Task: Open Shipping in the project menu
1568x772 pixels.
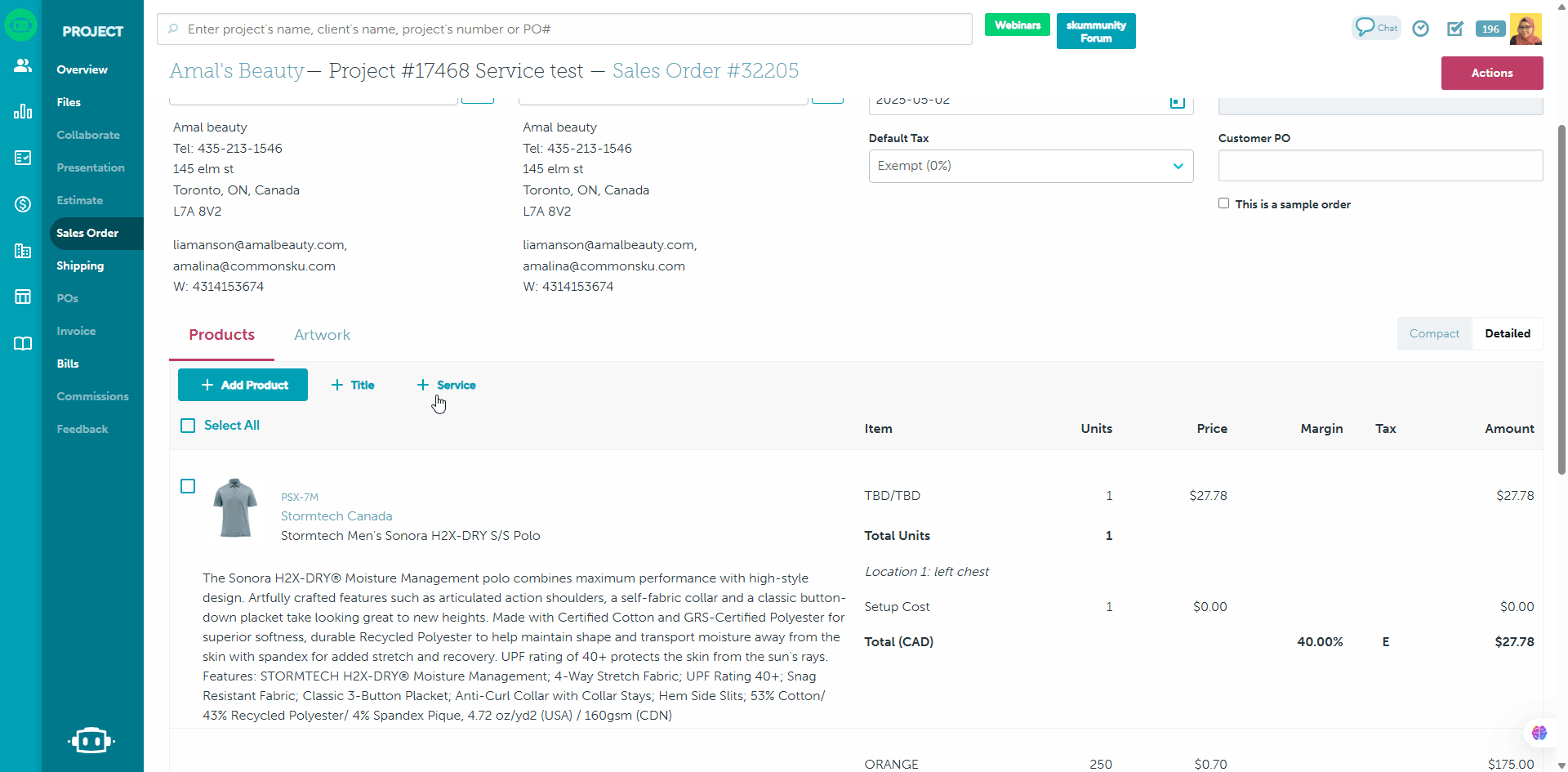Action: click(x=80, y=266)
